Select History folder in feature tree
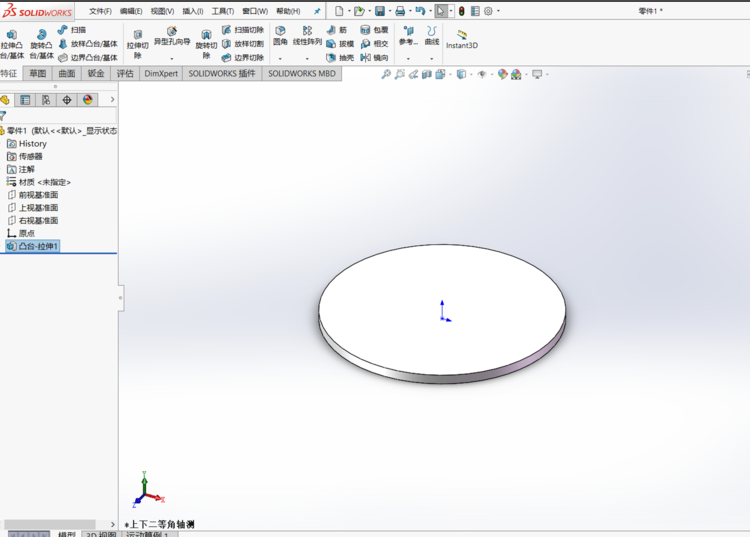The image size is (750, 537). (27, 143)
